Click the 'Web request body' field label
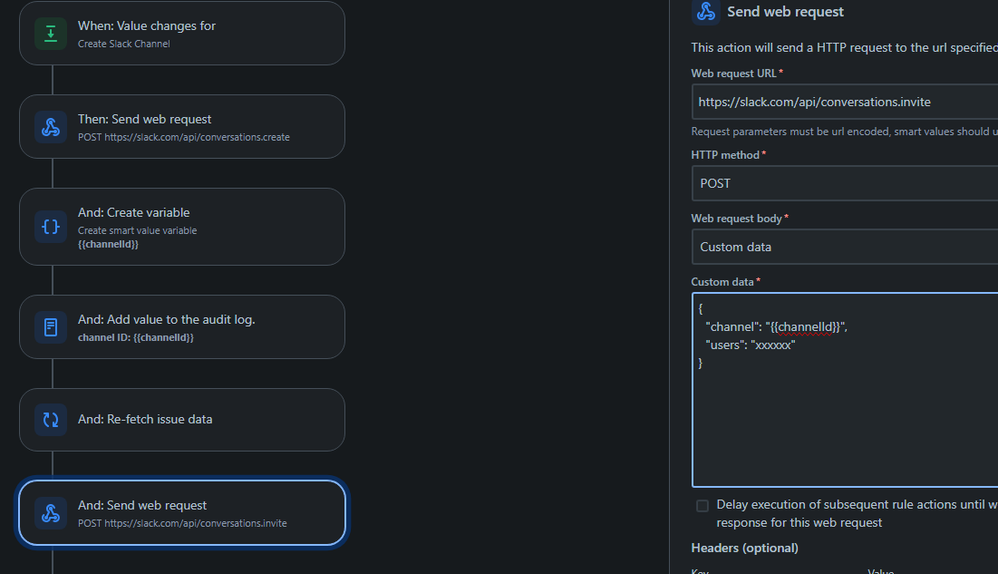This screenshot has height=574, width=998. tap(736, 218)
